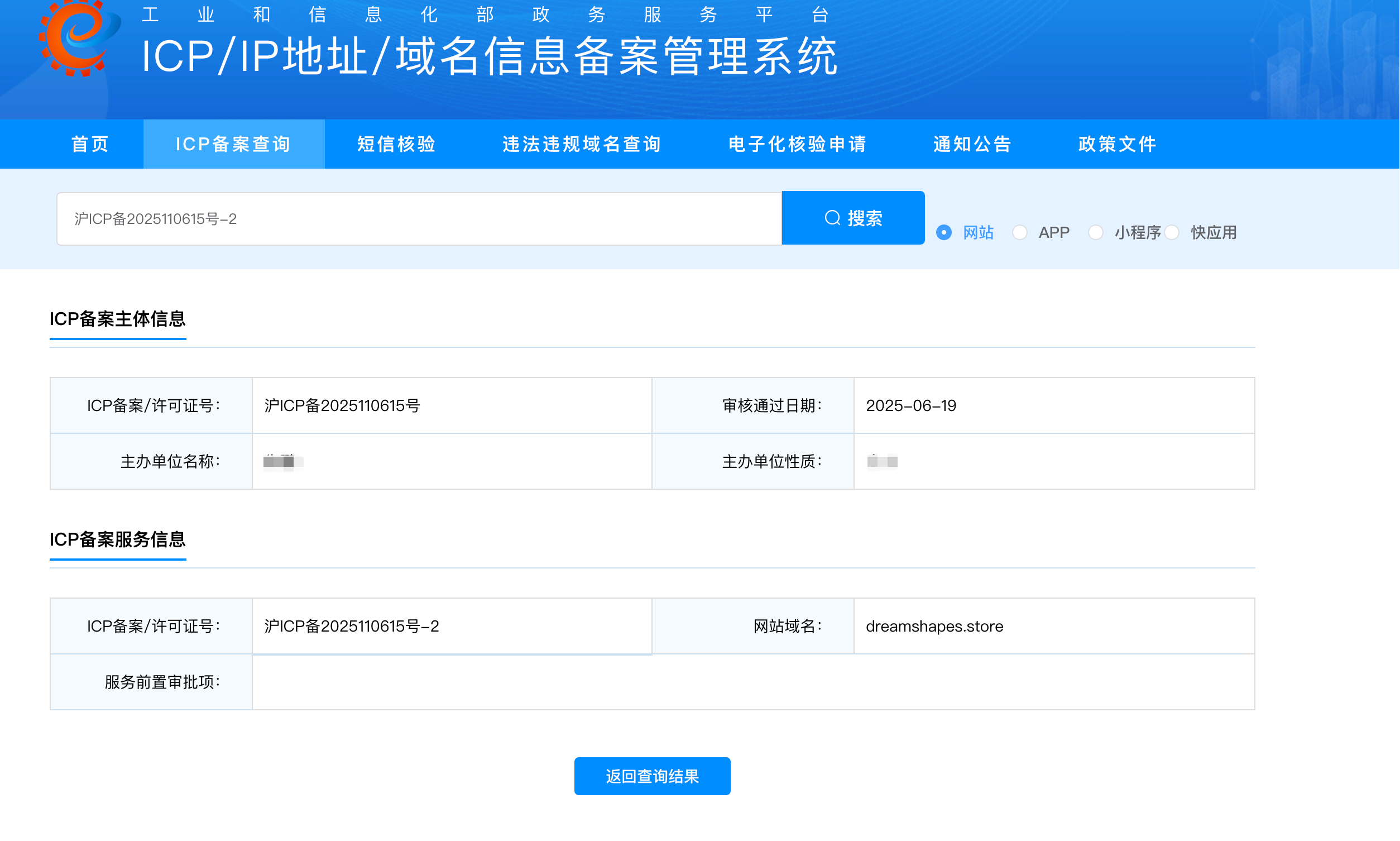Select the APP radio button
This screenshot has width=1400, height=841.
[x=1019, y=232]
